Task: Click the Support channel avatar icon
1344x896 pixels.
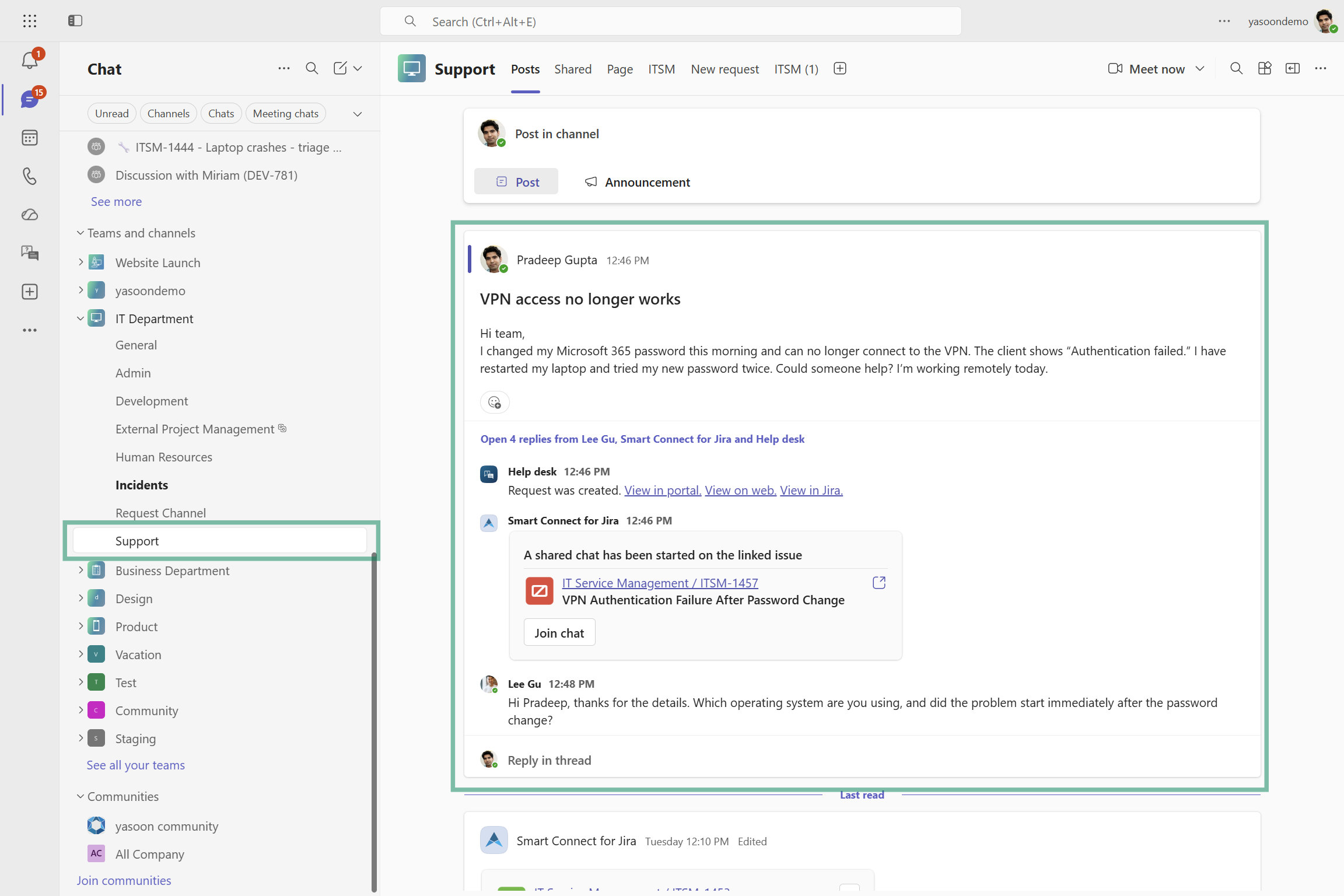Action: pyautogui.click(x=412, y=69)
